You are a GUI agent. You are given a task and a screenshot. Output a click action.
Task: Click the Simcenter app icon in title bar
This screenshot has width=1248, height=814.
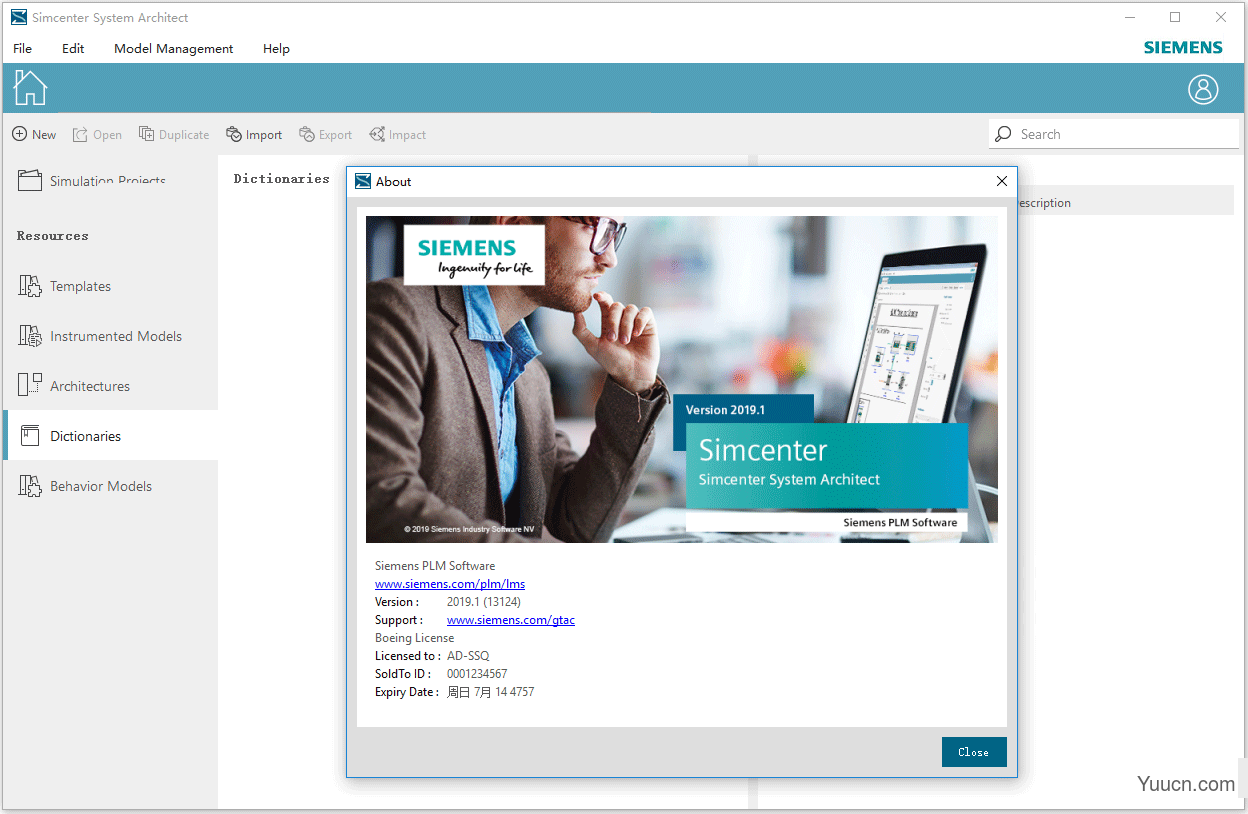pyautogui.click(x=18, y=17)
